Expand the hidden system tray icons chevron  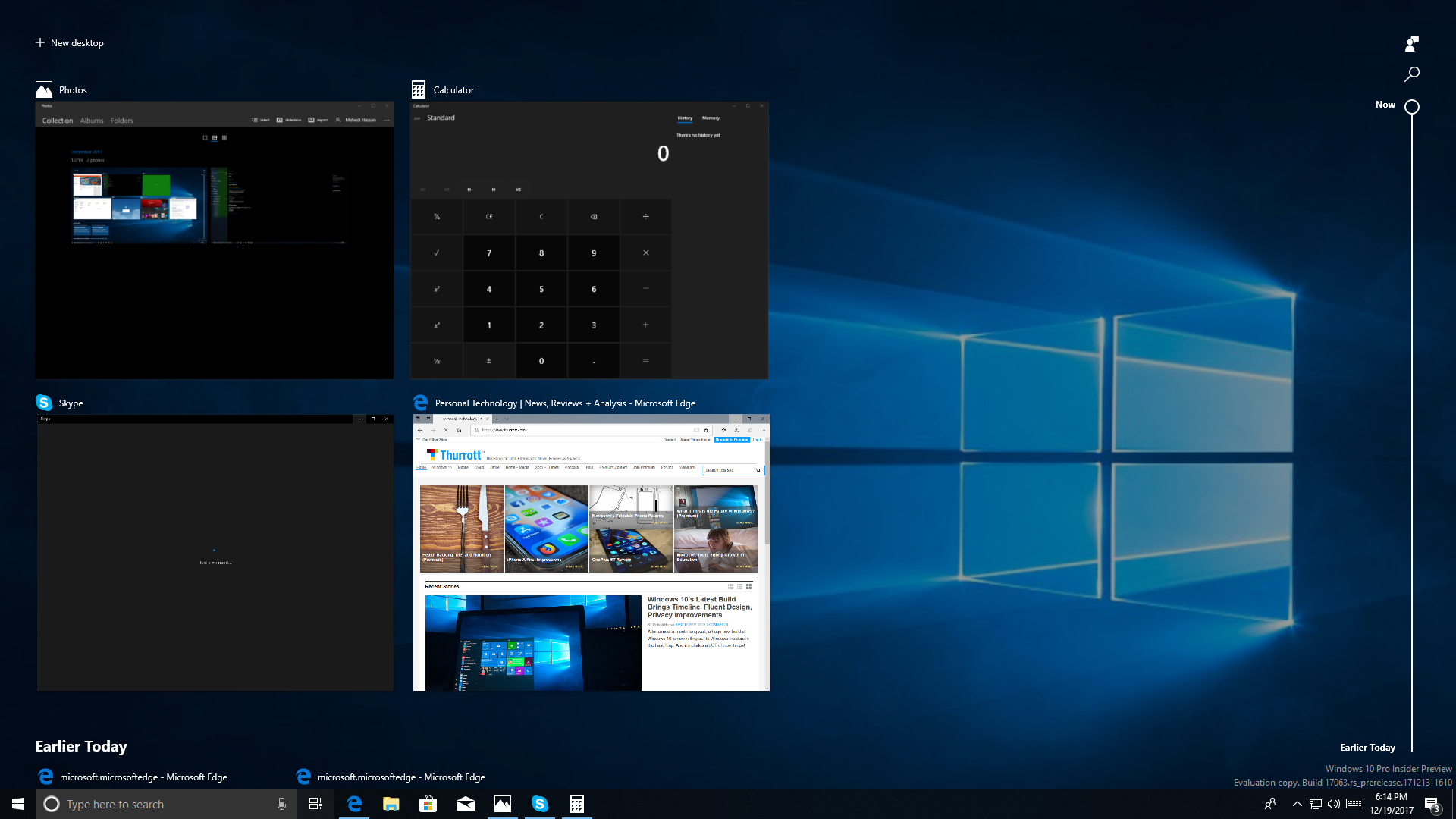(x=1297, y=804)
